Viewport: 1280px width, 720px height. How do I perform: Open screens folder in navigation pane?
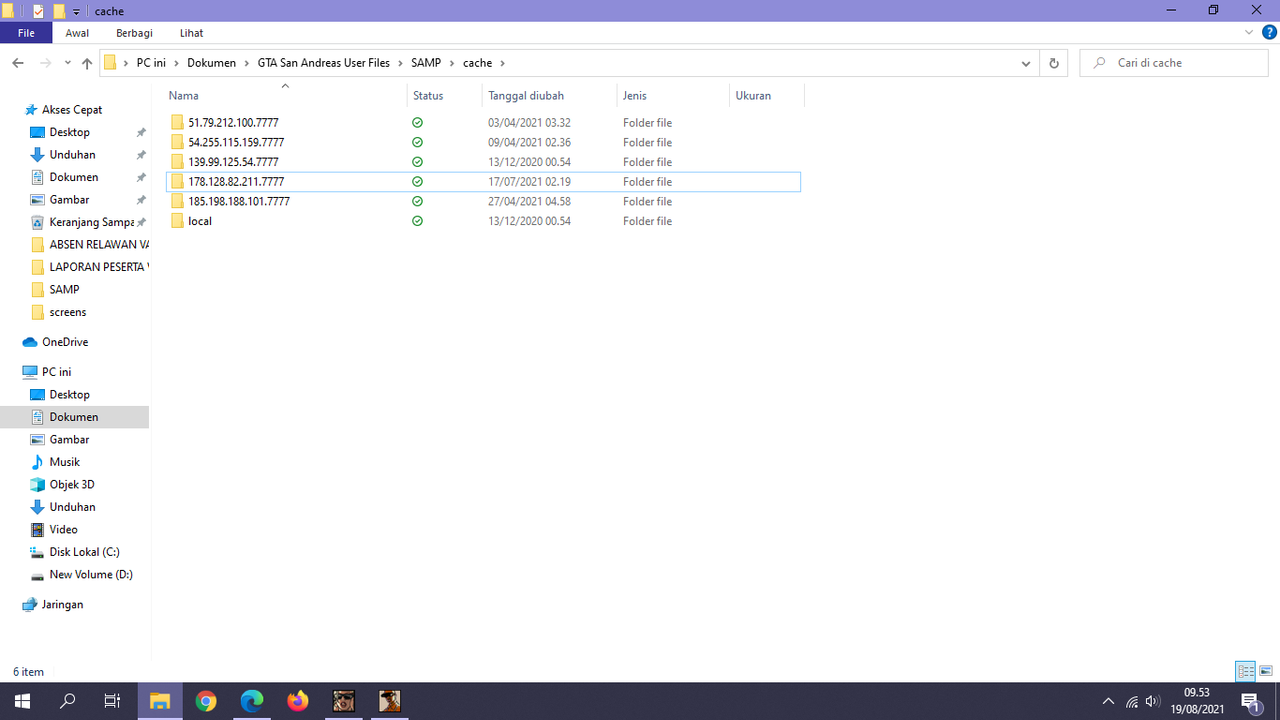[x=67, y=312]
